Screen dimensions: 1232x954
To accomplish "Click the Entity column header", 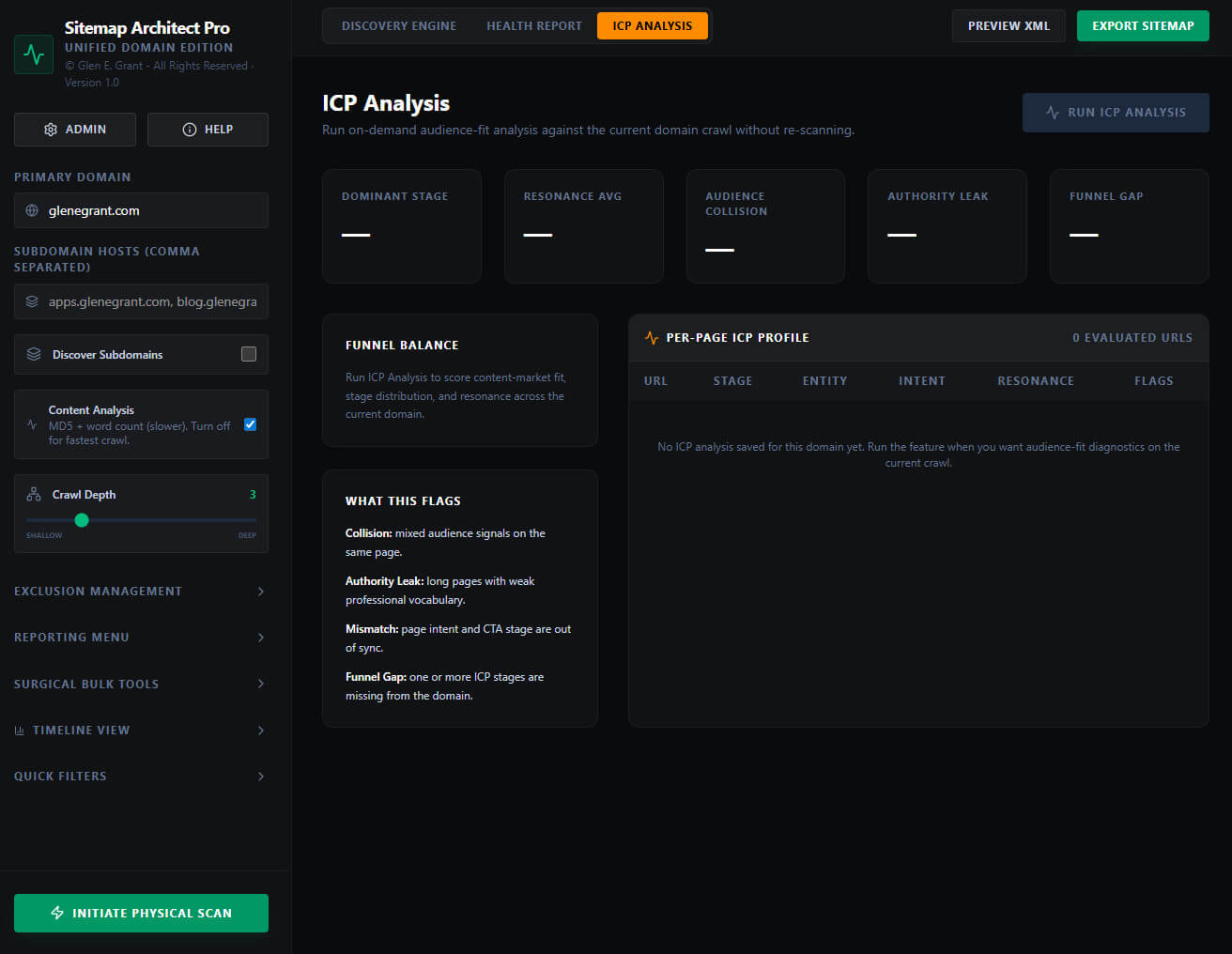I will pos(824,381).
